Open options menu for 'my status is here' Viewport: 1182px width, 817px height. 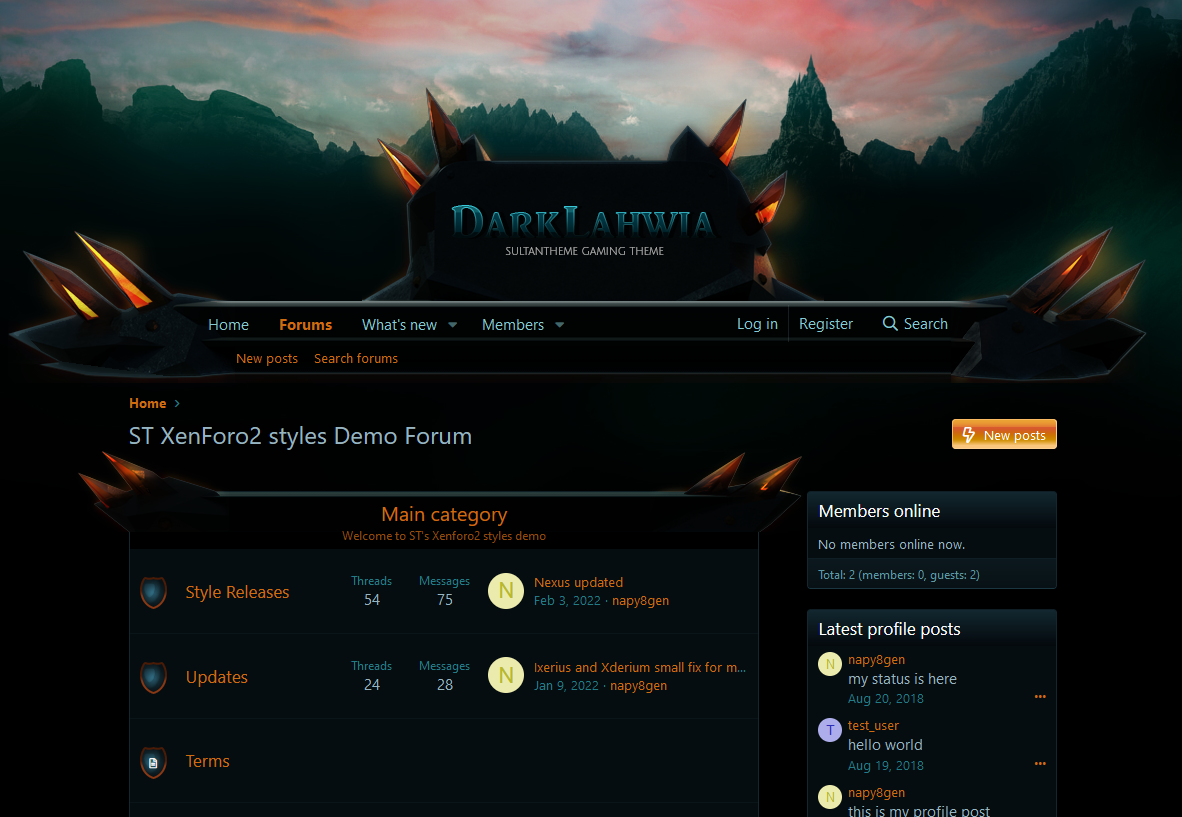[1040, 697]
